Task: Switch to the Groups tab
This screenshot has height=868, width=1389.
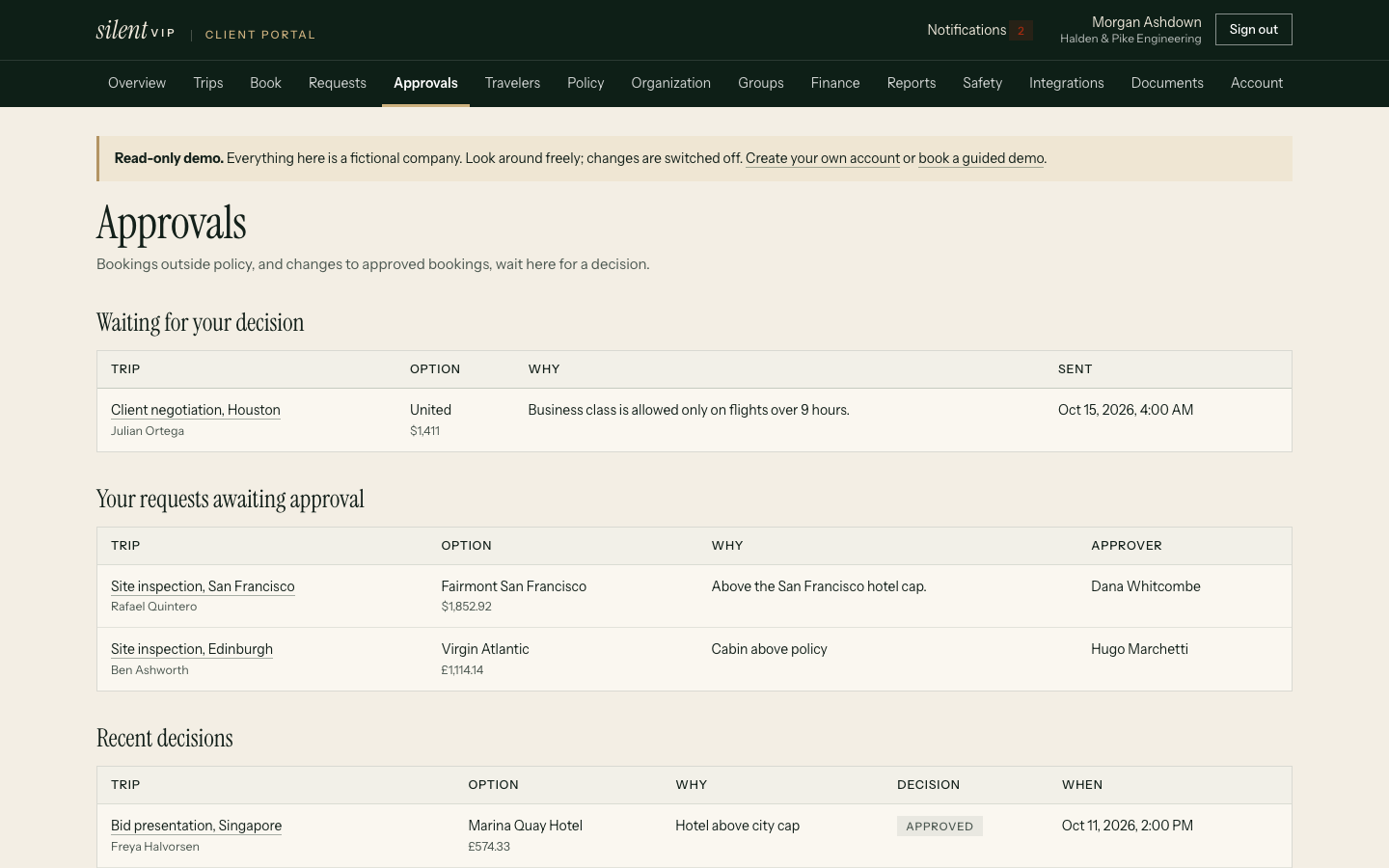Action: [x=761, y=83]
